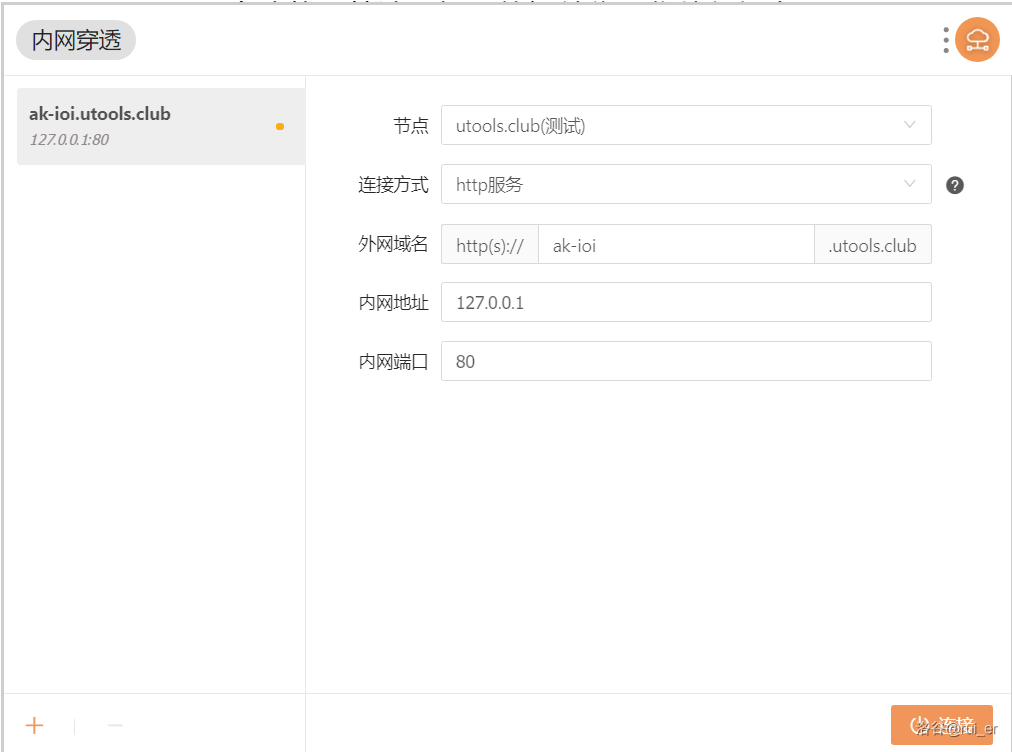The image size is (1012, 752).
Task: Click the 内网地址 field with 127.0.0.1
Action: tap(686, 302)
